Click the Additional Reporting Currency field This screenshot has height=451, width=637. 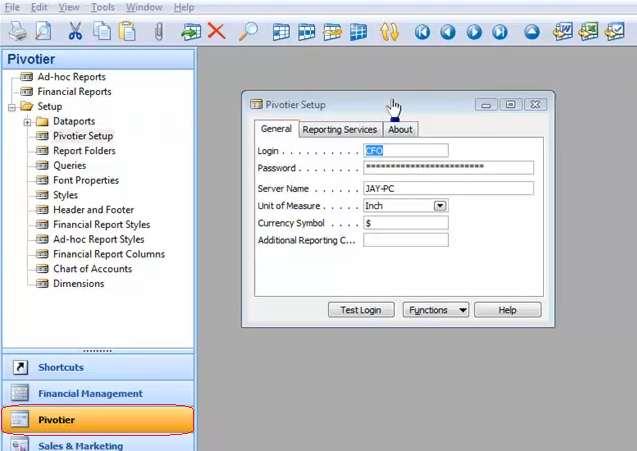(x=406, y=240)
